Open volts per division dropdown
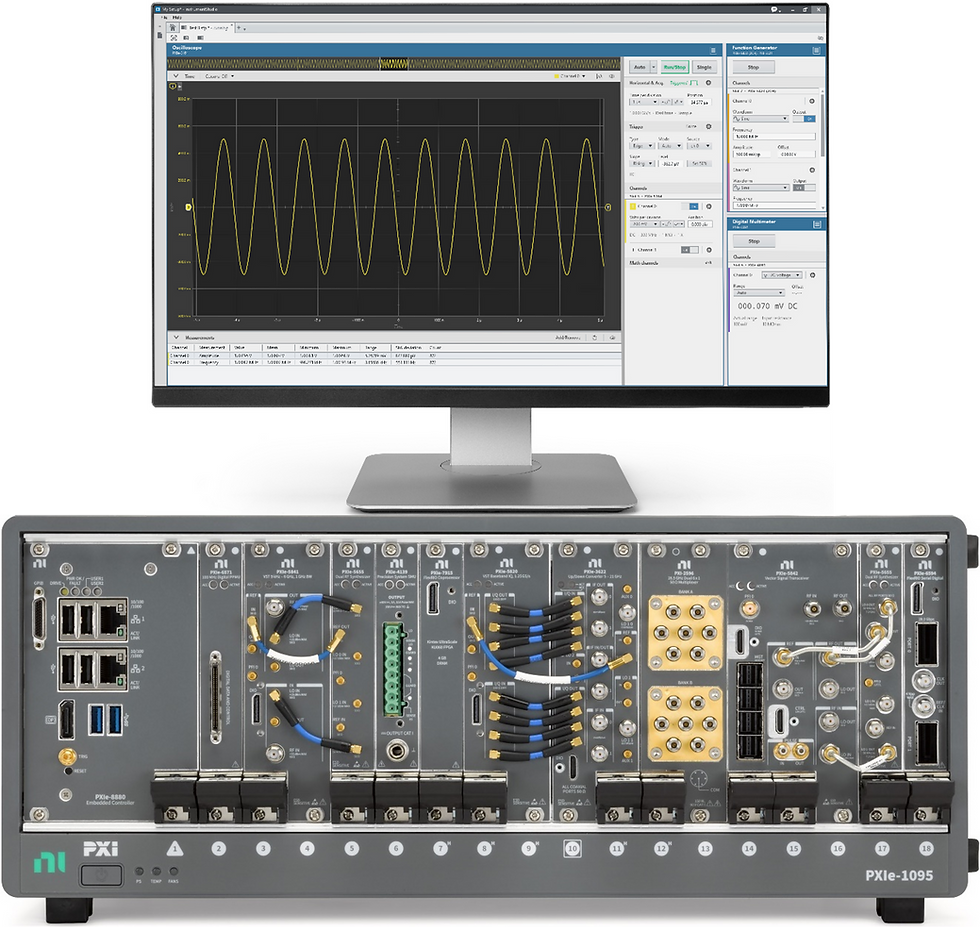 pyautogui.click(x=644, y=224)
